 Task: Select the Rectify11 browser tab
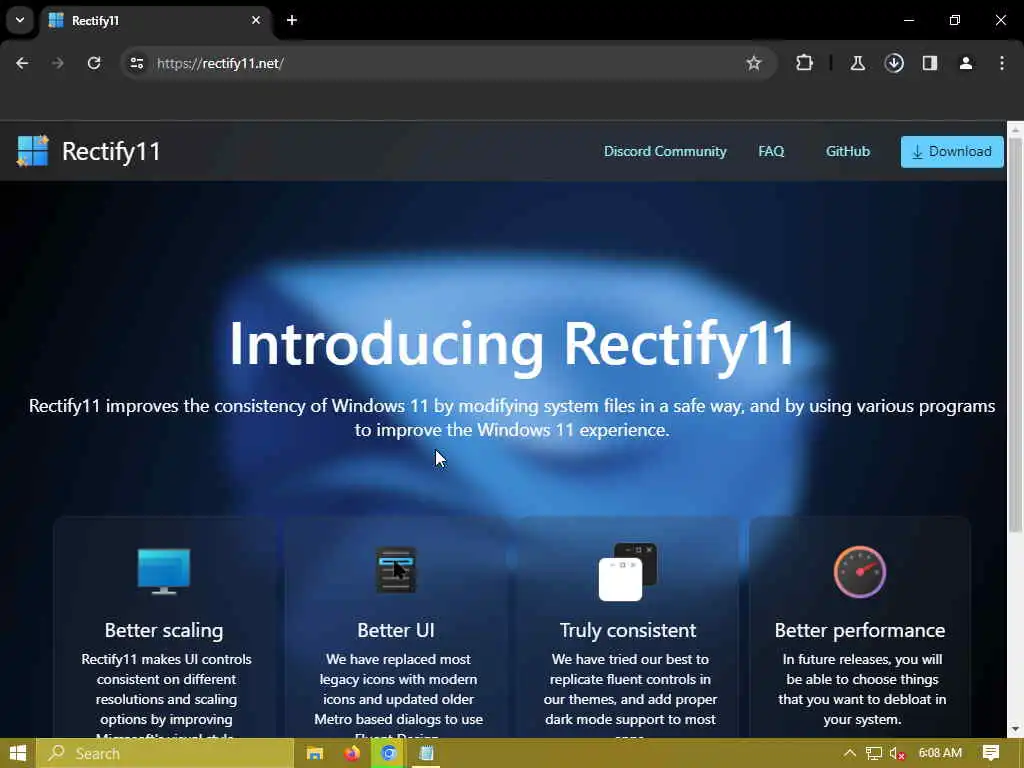[155, 20]
